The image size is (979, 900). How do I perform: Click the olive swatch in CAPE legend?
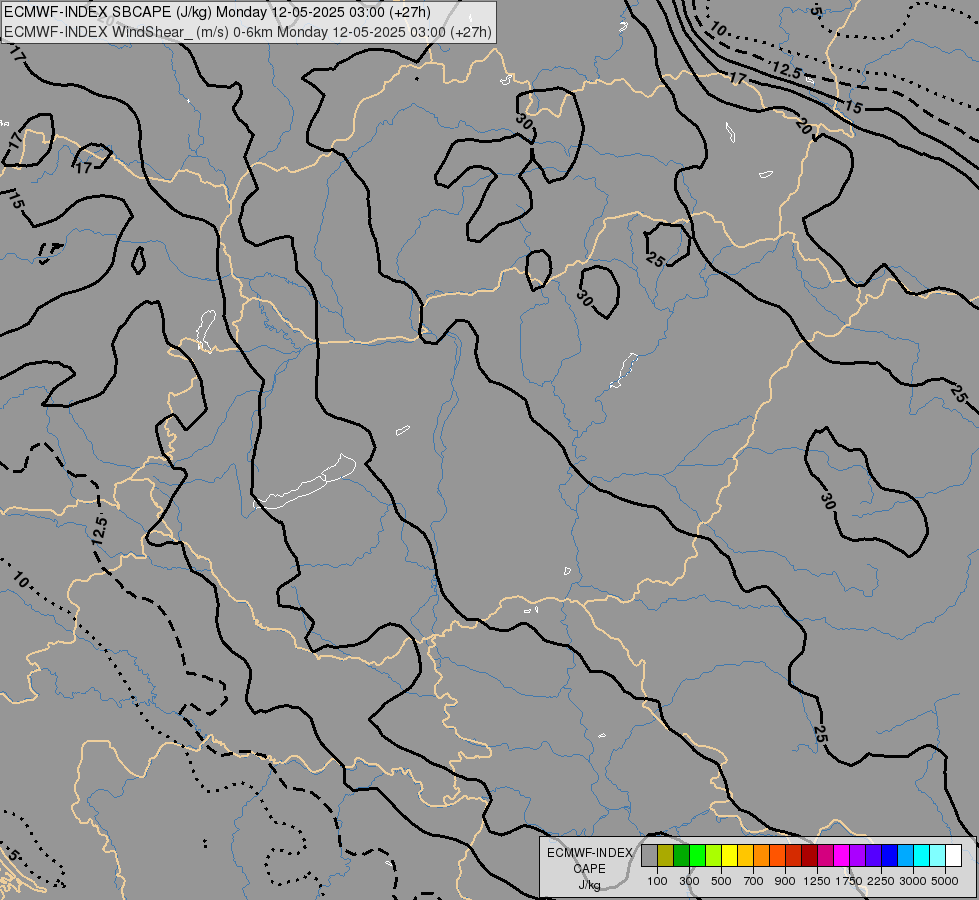click(x=665, y=856)
